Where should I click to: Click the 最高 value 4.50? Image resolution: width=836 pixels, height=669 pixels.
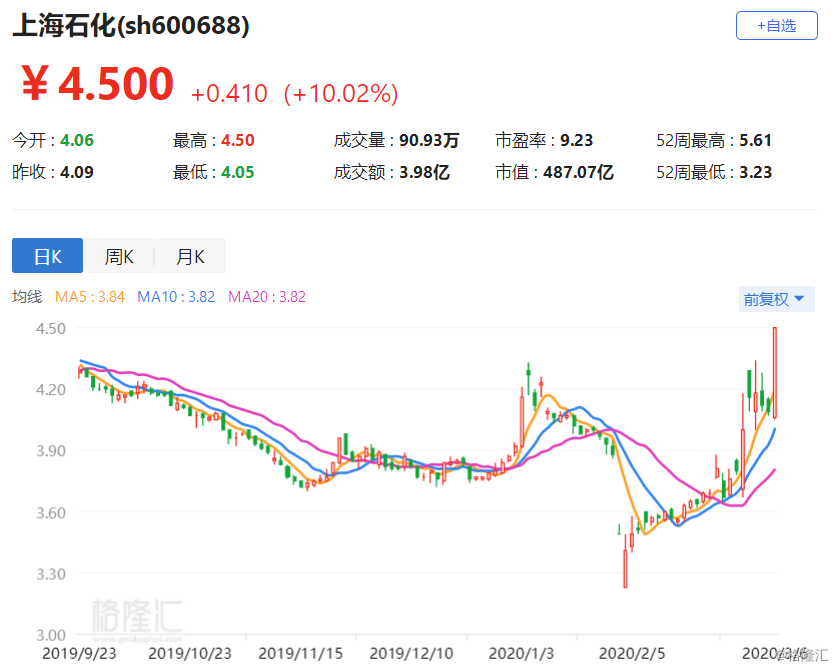238,140
